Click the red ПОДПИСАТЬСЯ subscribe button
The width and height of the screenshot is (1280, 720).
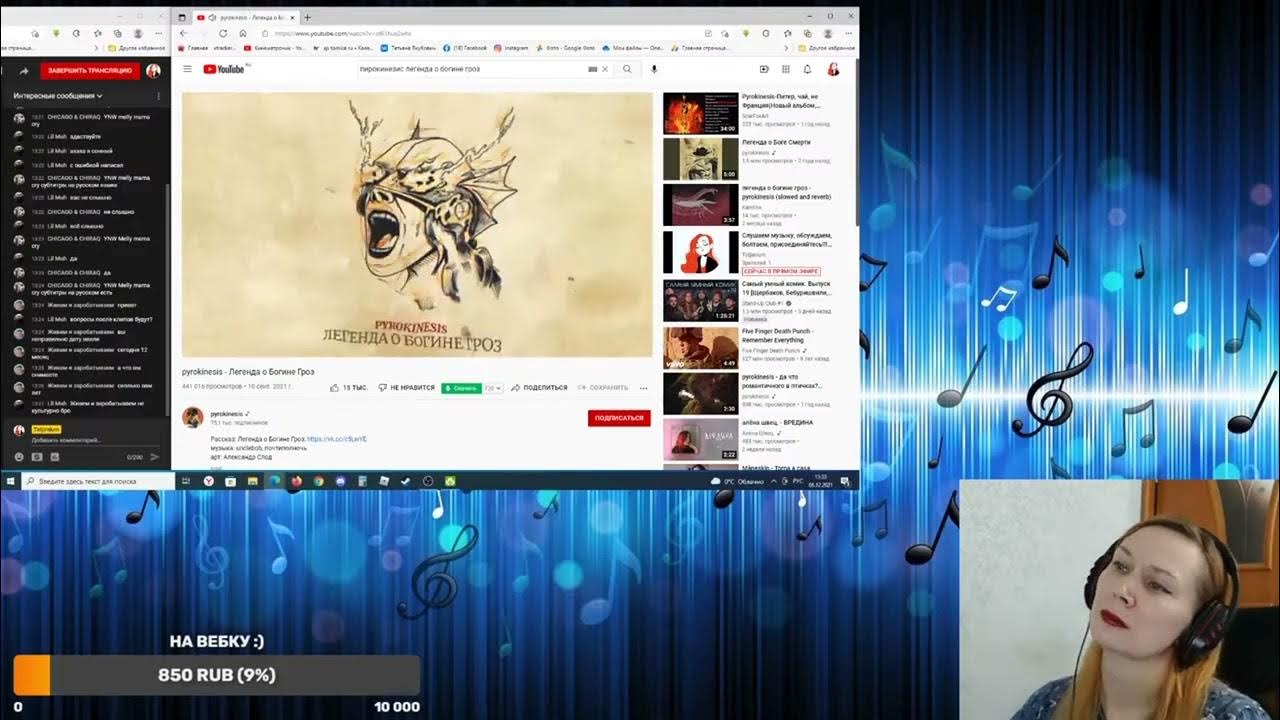(x=619, y=418)
